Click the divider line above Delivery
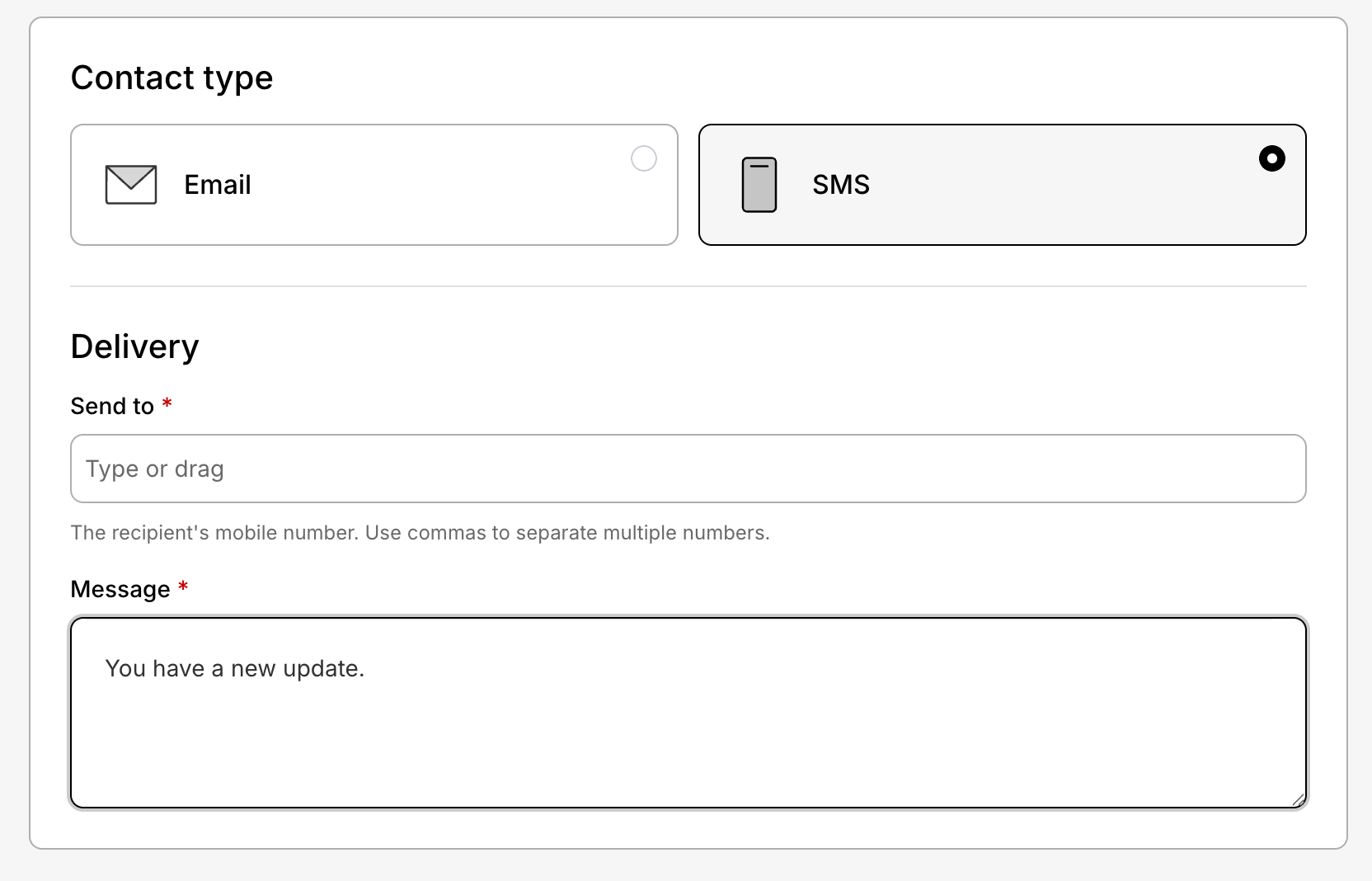Viewport: 1372px width, 881px height. [688, 286]
